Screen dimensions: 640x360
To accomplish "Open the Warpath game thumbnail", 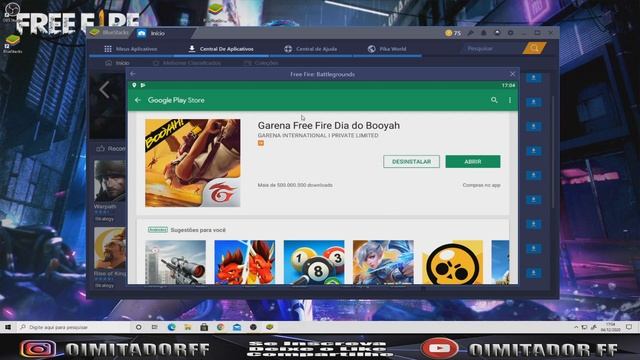I will pos(109,181).
